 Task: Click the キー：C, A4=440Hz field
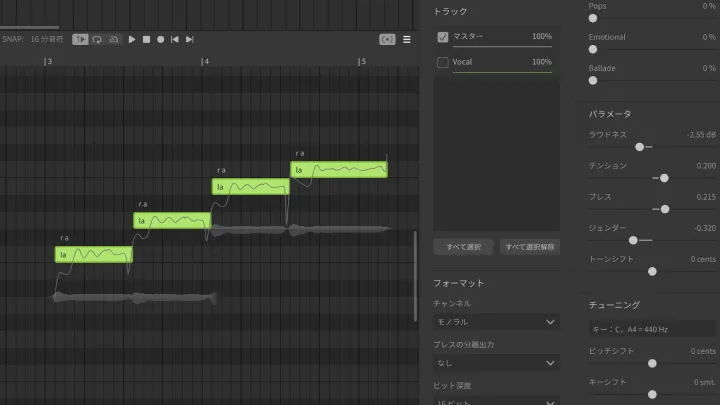click(652, 329)
